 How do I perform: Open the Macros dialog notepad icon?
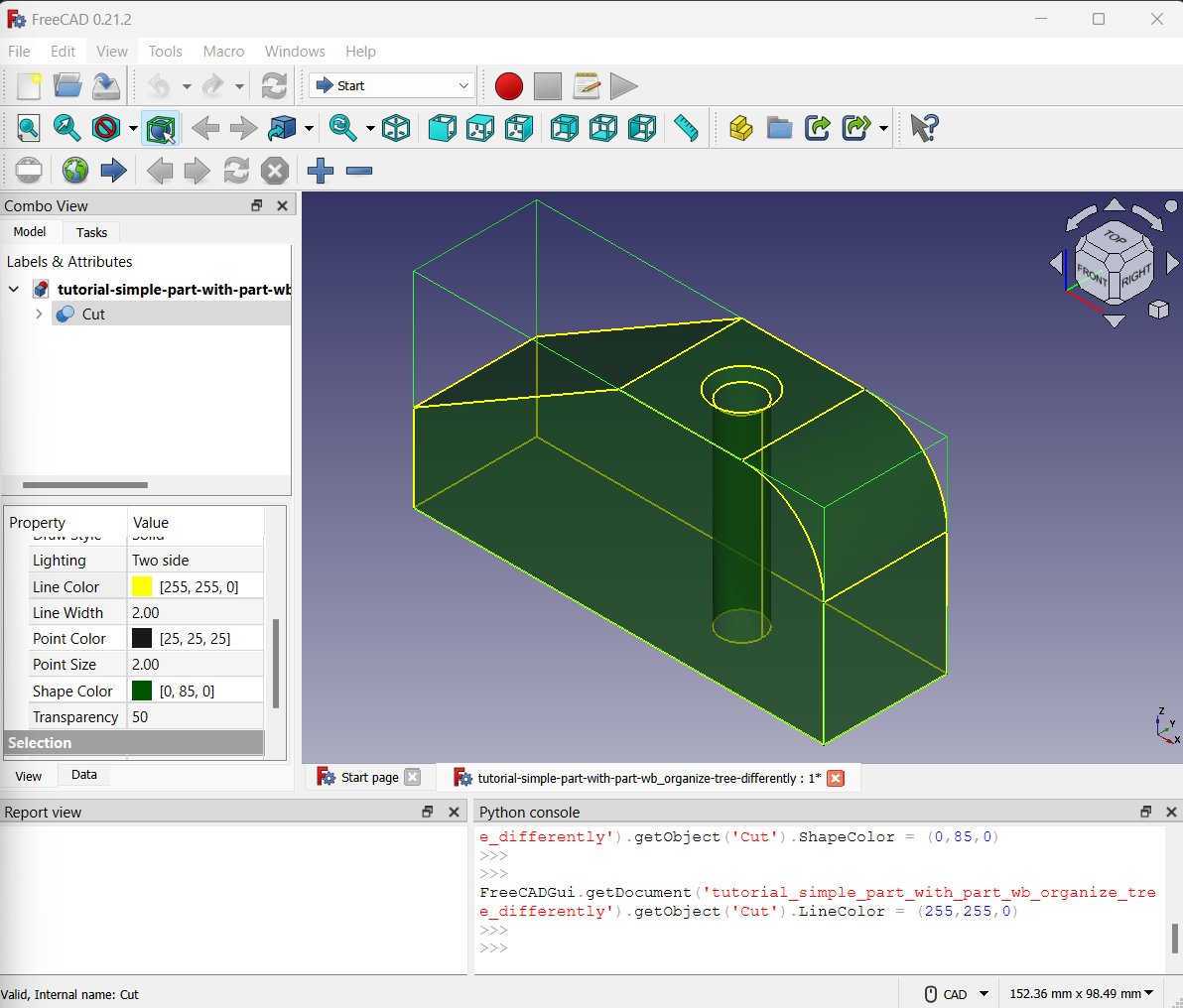pyautogui.click(x=587, y=86)
